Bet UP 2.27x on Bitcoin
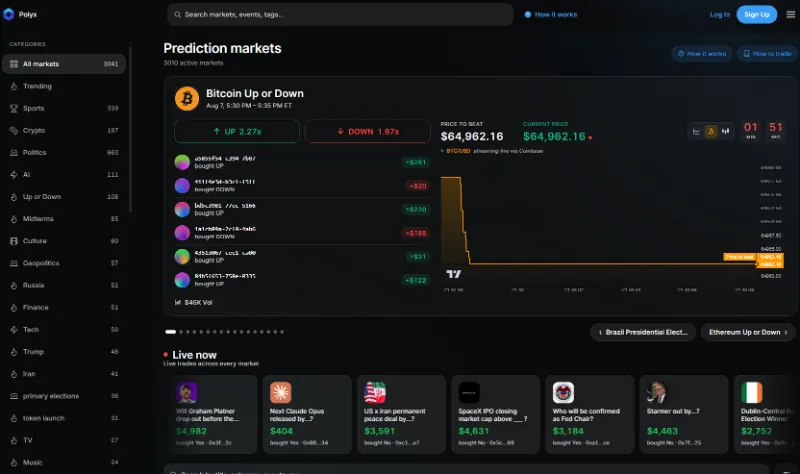Viewport: 800px width, 474px height. (x=237, y=132)
